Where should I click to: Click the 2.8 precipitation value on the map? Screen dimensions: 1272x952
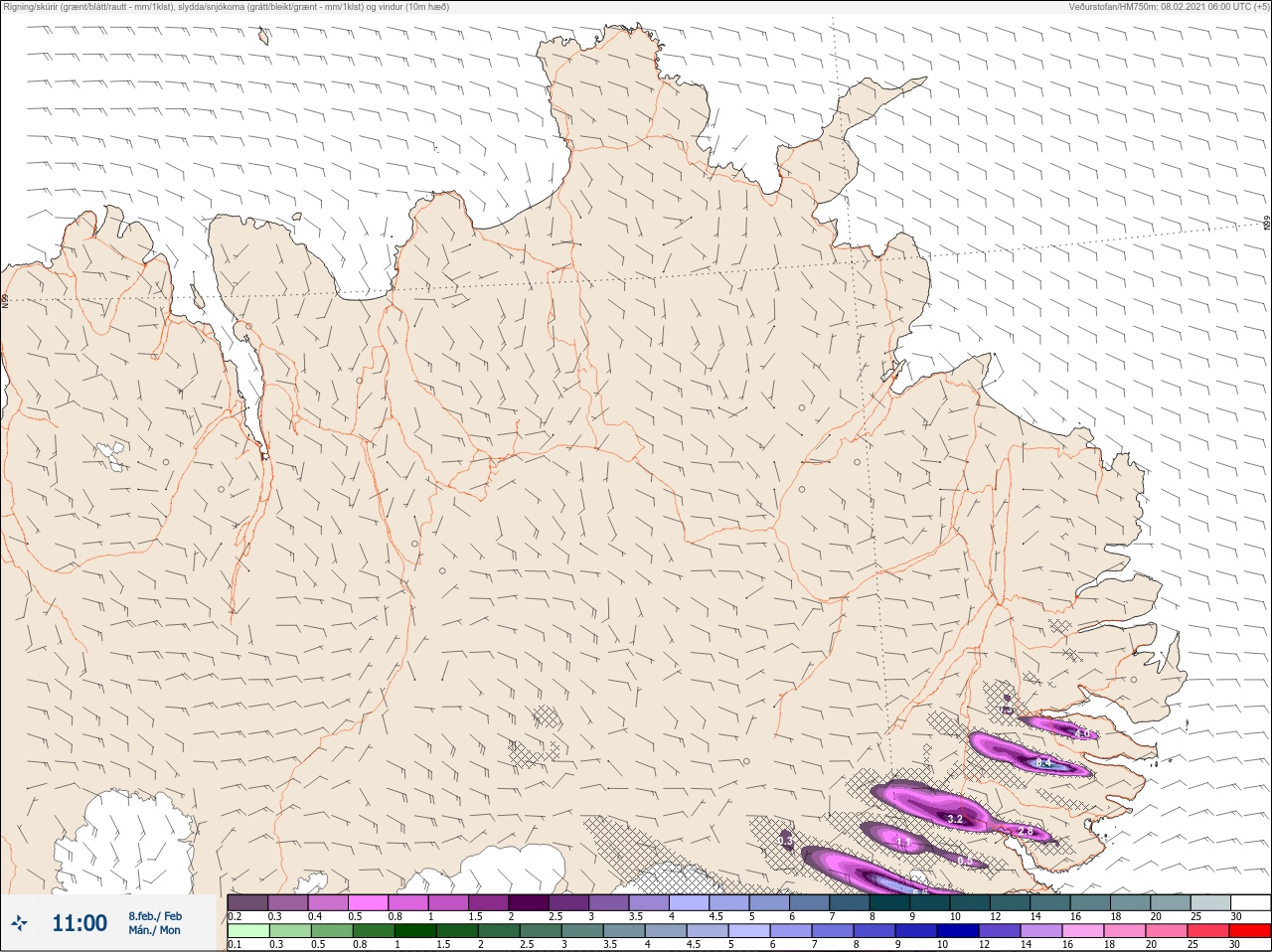pos(1027,831)
